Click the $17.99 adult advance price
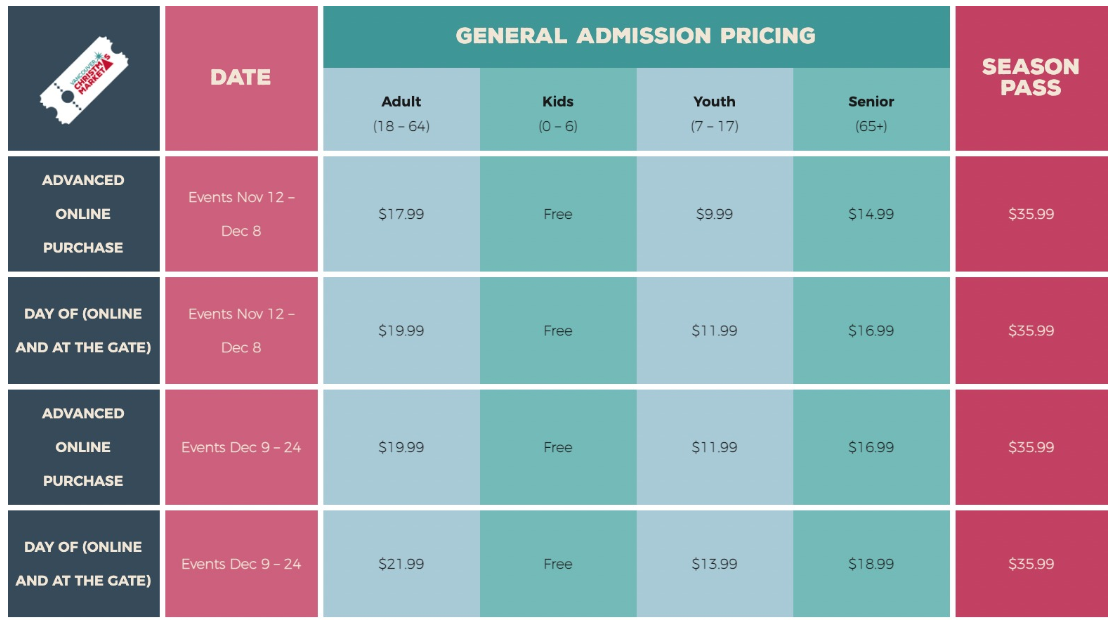The height and width of the screenshot is (624, 1116). tap(401, 214)
